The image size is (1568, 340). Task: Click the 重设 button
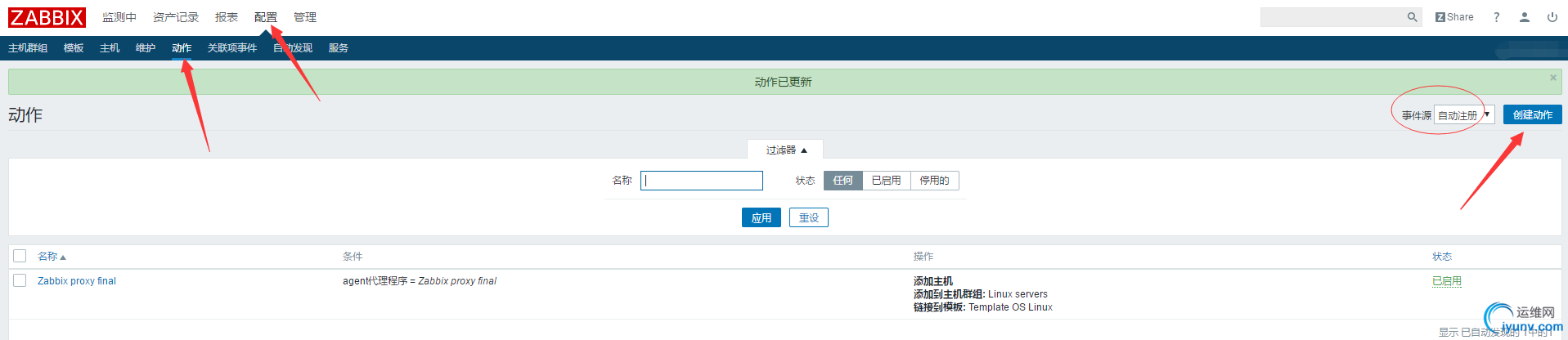(809, 217)
